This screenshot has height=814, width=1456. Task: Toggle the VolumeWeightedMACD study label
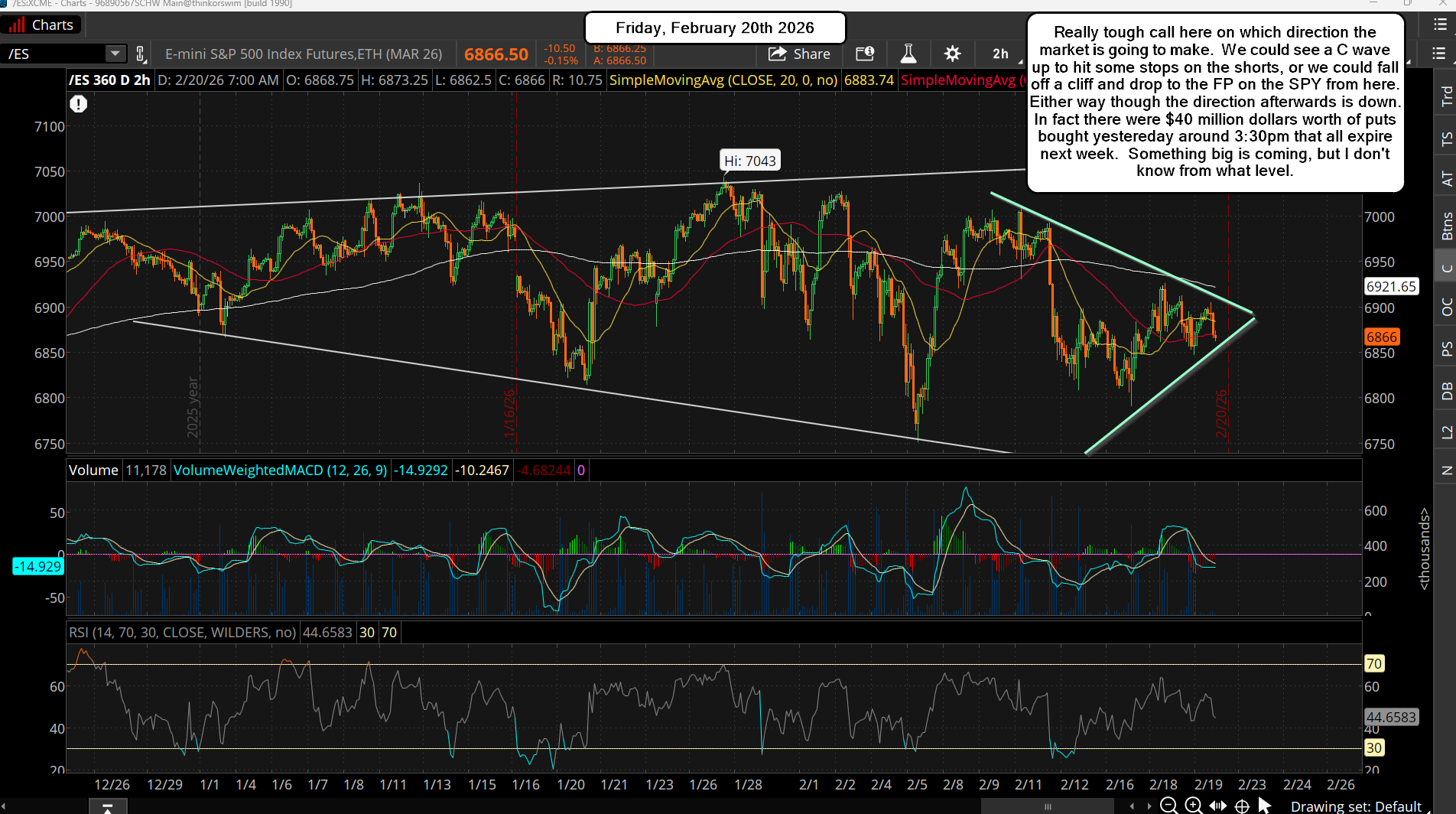pos(280,470)
